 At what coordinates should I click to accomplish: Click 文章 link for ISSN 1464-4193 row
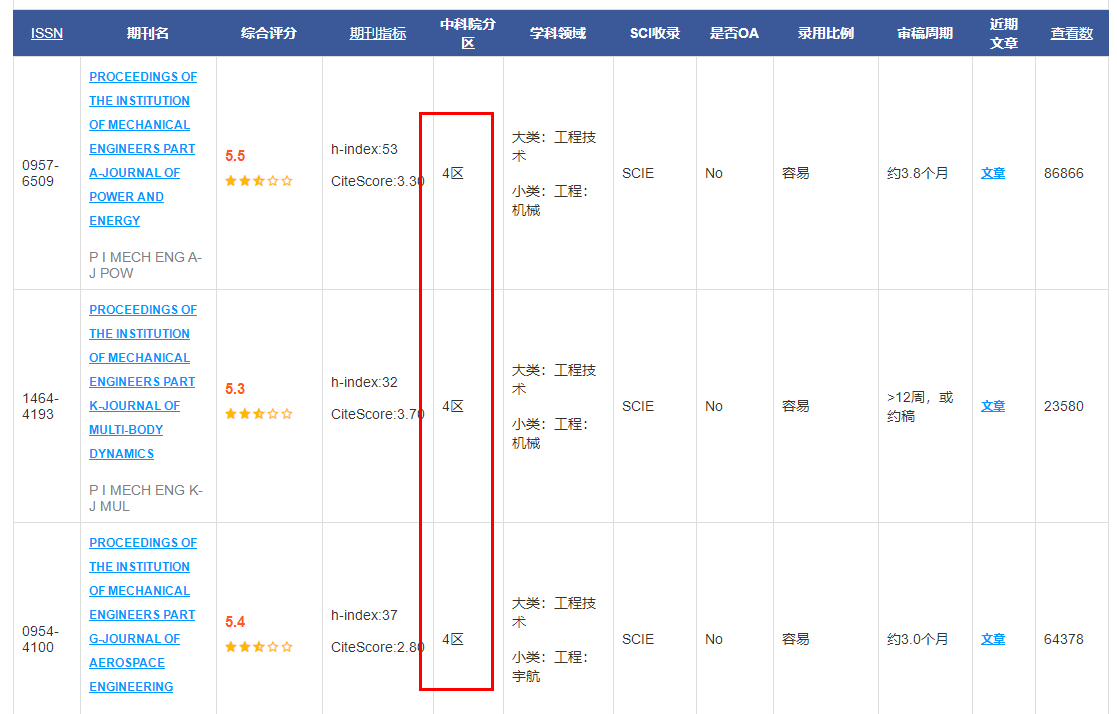coord(992,406)
